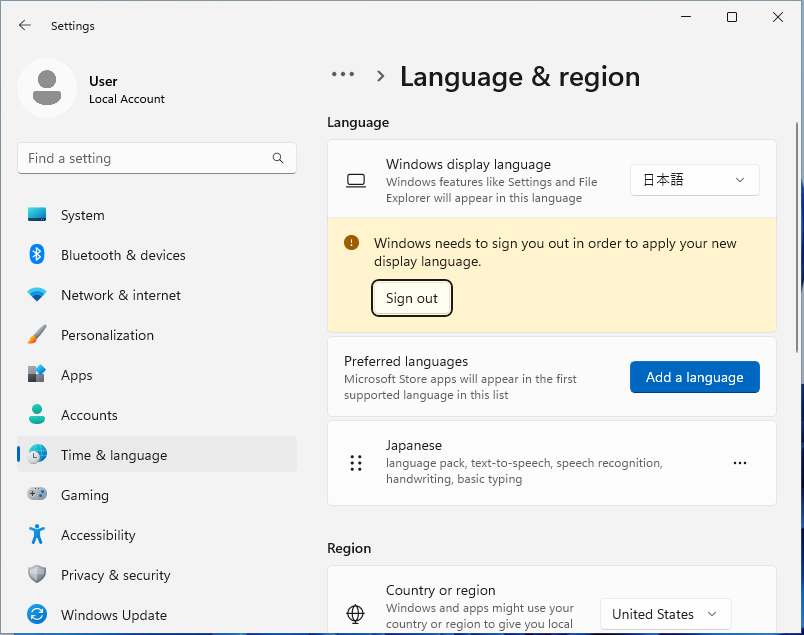The height and width of the screenshot is (635, 804).
Task: Click the Windows Update refresh icon
Action: click(x=37, y=614)
